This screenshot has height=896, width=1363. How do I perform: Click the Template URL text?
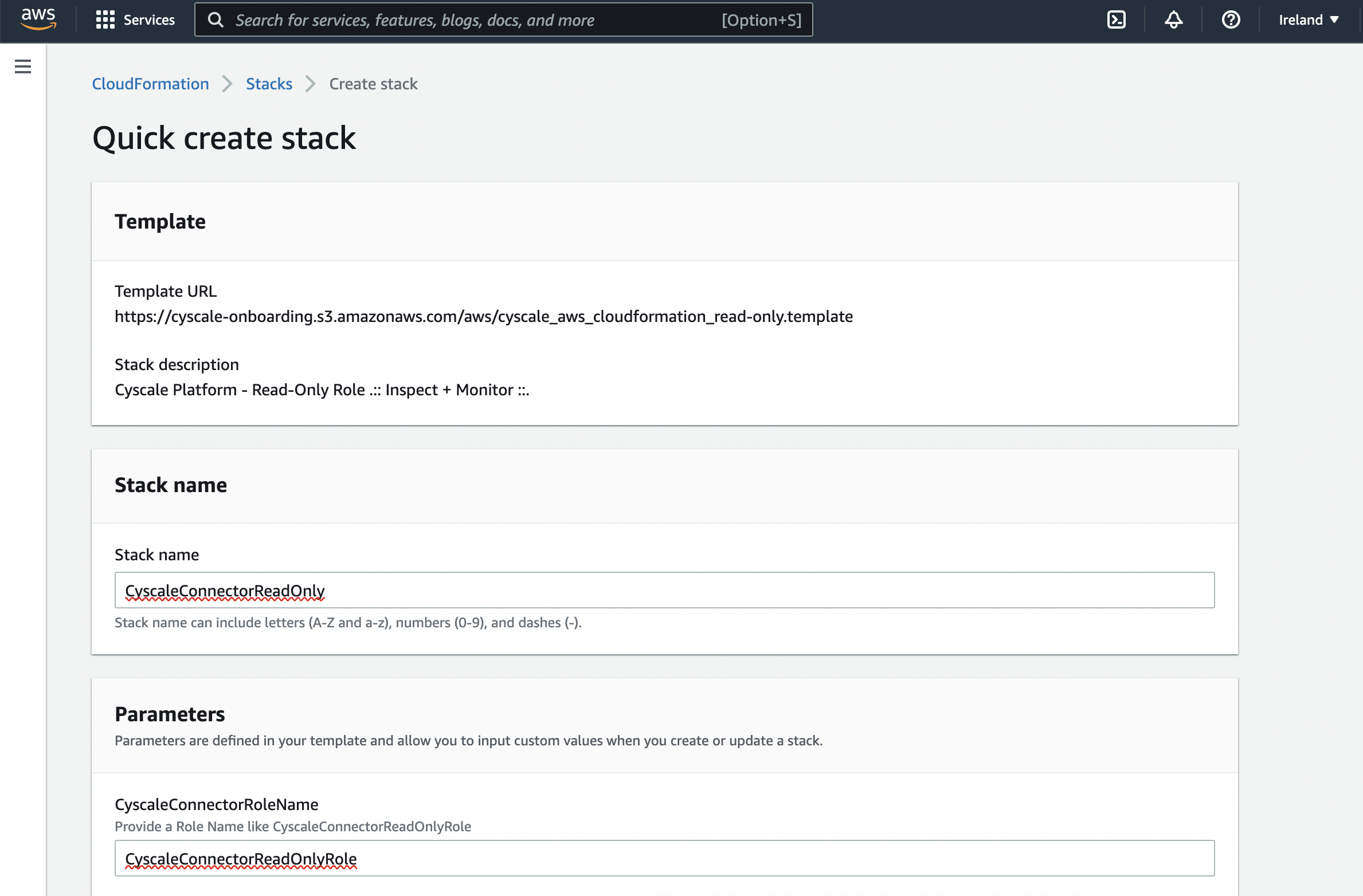click(x=163, y=291)
